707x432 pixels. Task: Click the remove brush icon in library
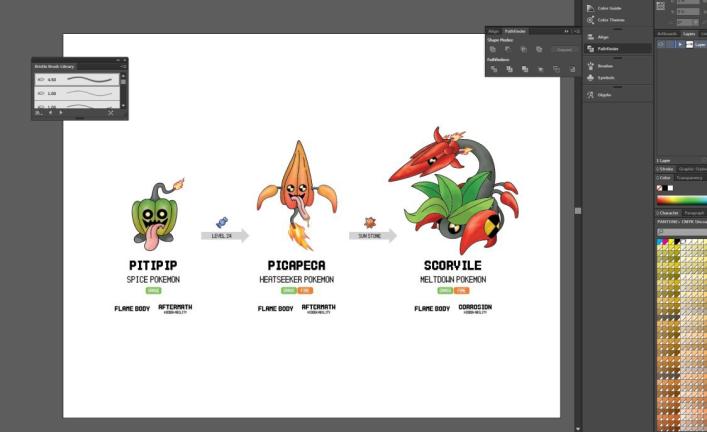coord(110,113)
